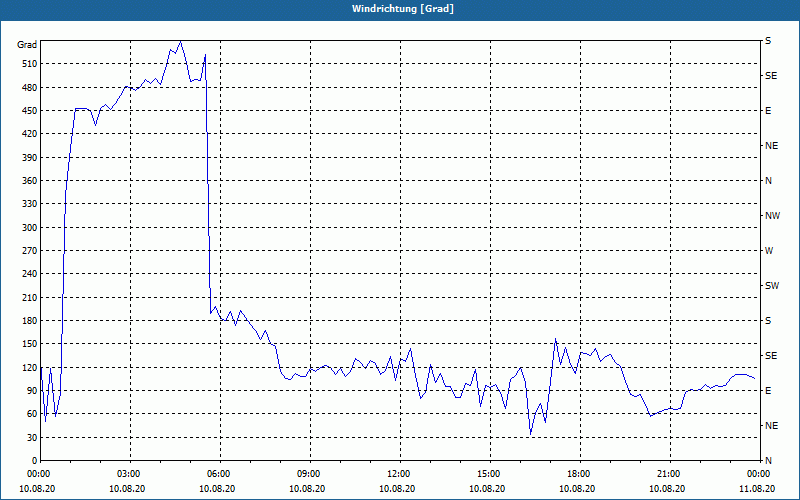Click the NW compass label
This screenshot has height=500, width=800.
[772, 216]
